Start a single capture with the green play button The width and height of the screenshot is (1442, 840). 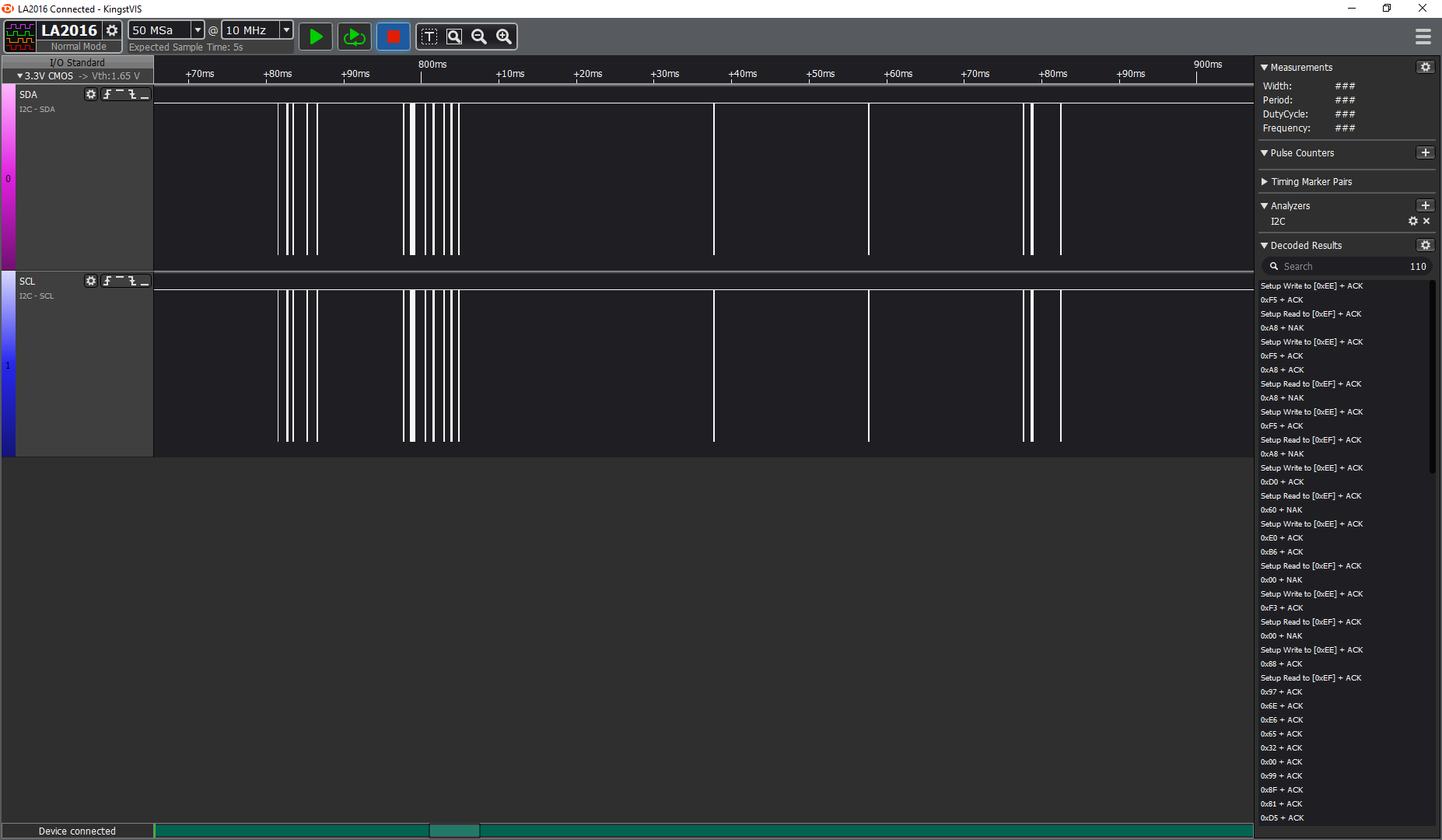coord(316,37)
